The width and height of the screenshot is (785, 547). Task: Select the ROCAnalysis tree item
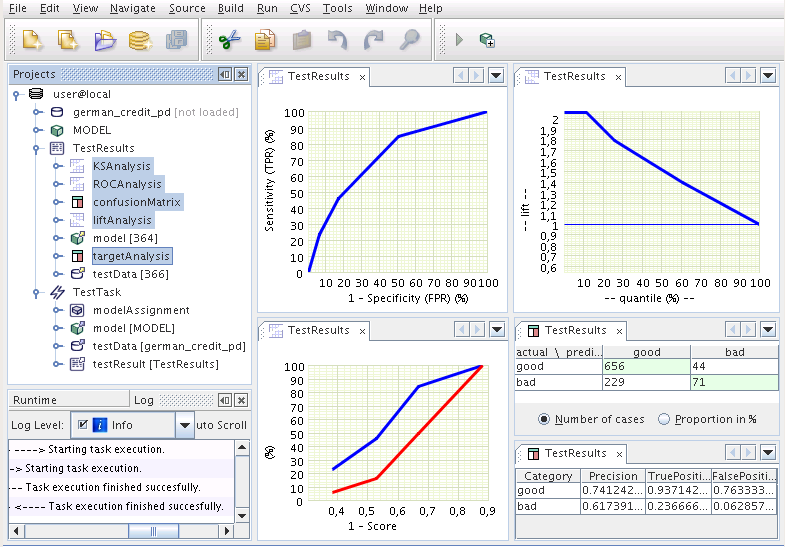(127, 184)
